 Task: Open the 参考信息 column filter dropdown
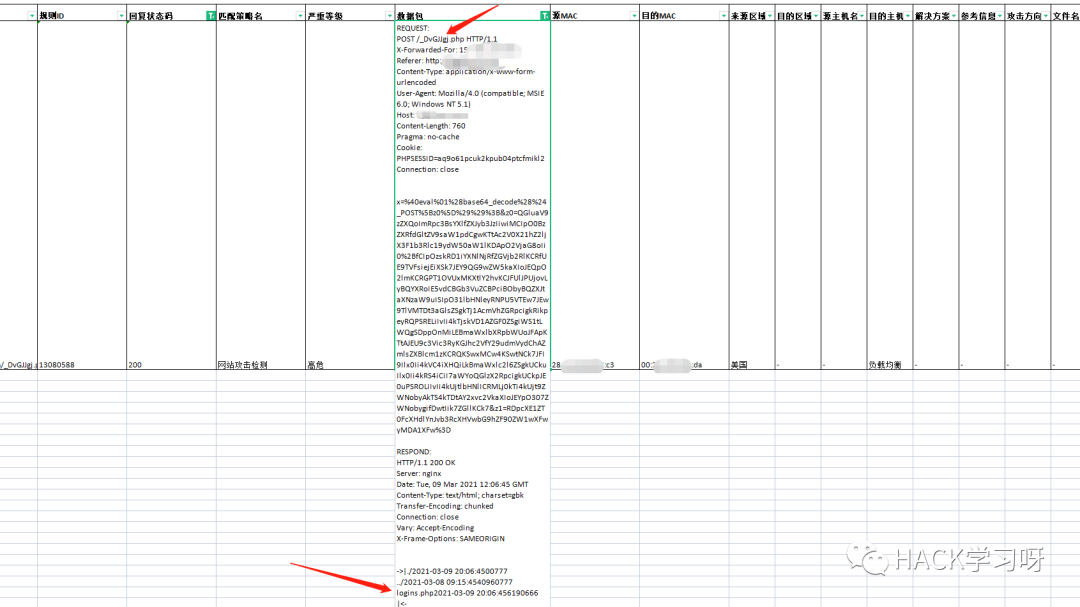[x=999, y=16]
